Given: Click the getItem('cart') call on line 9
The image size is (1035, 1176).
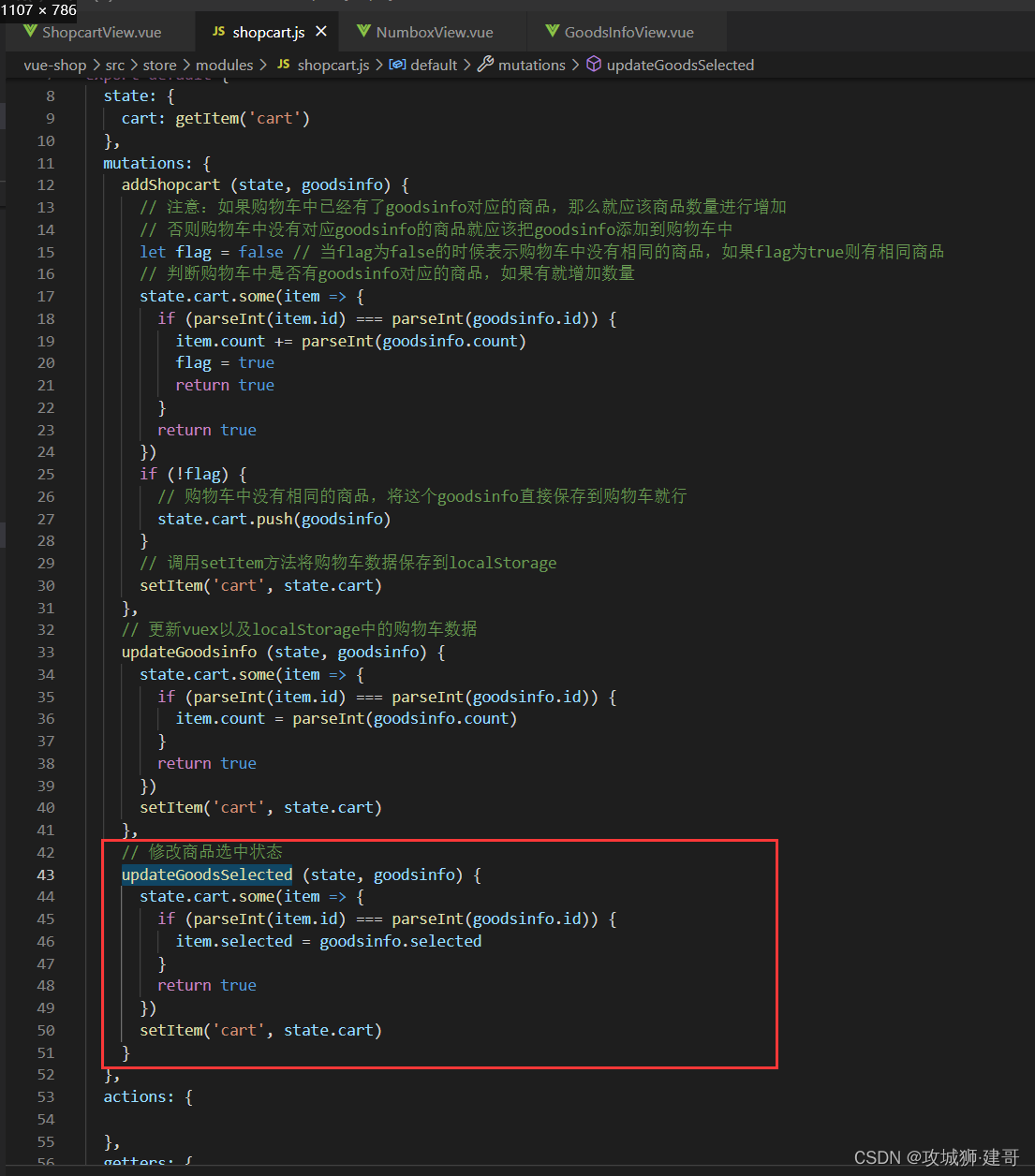Looking at the screenshot, I should 243,118.
